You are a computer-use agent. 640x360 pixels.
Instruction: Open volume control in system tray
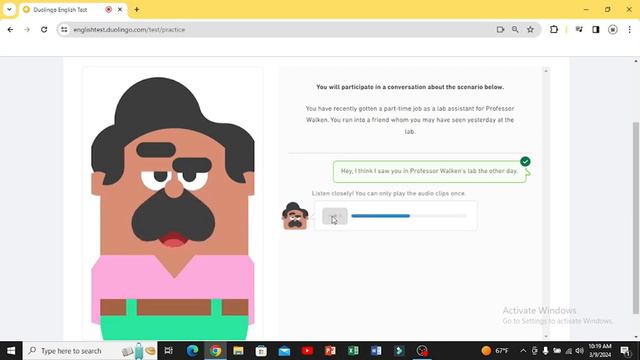point(579,351)
